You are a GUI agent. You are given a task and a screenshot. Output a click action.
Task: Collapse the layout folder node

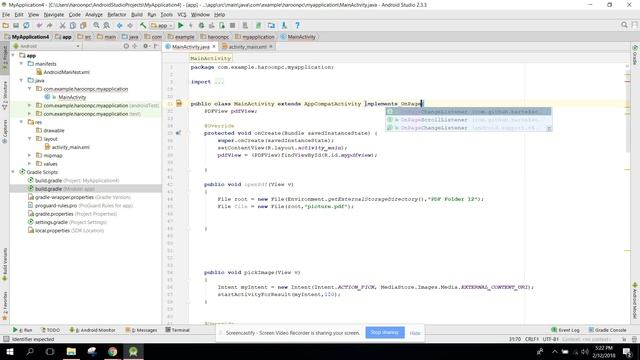[x=29, y=139]
